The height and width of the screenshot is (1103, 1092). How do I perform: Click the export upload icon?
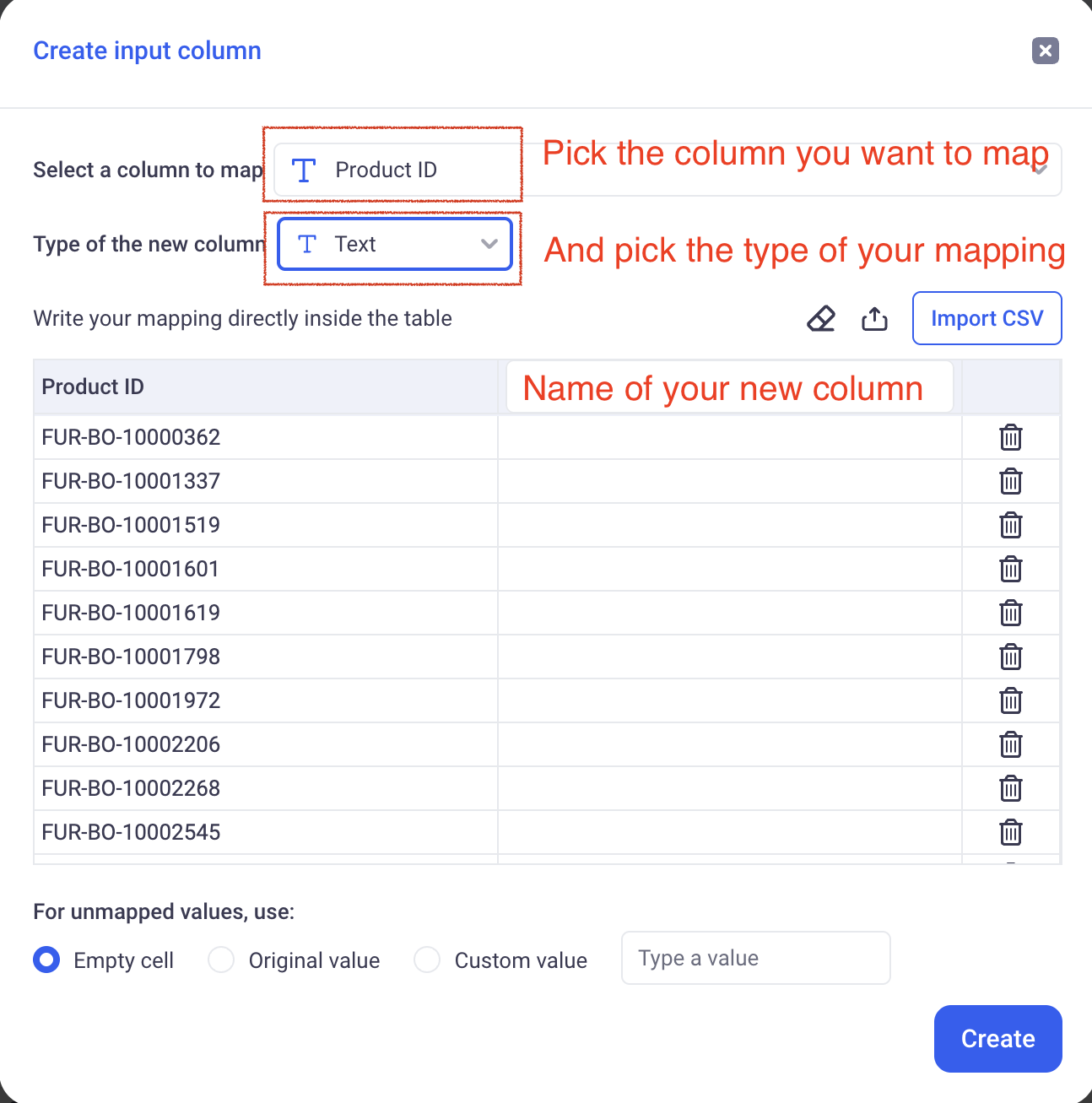(x=874, y=319)
